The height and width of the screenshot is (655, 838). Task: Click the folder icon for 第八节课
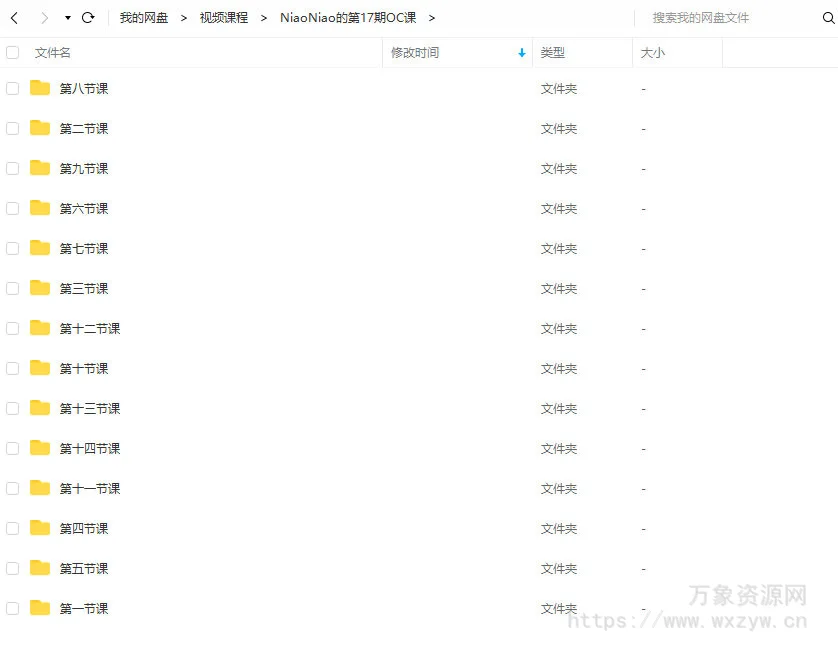[40, 88]
